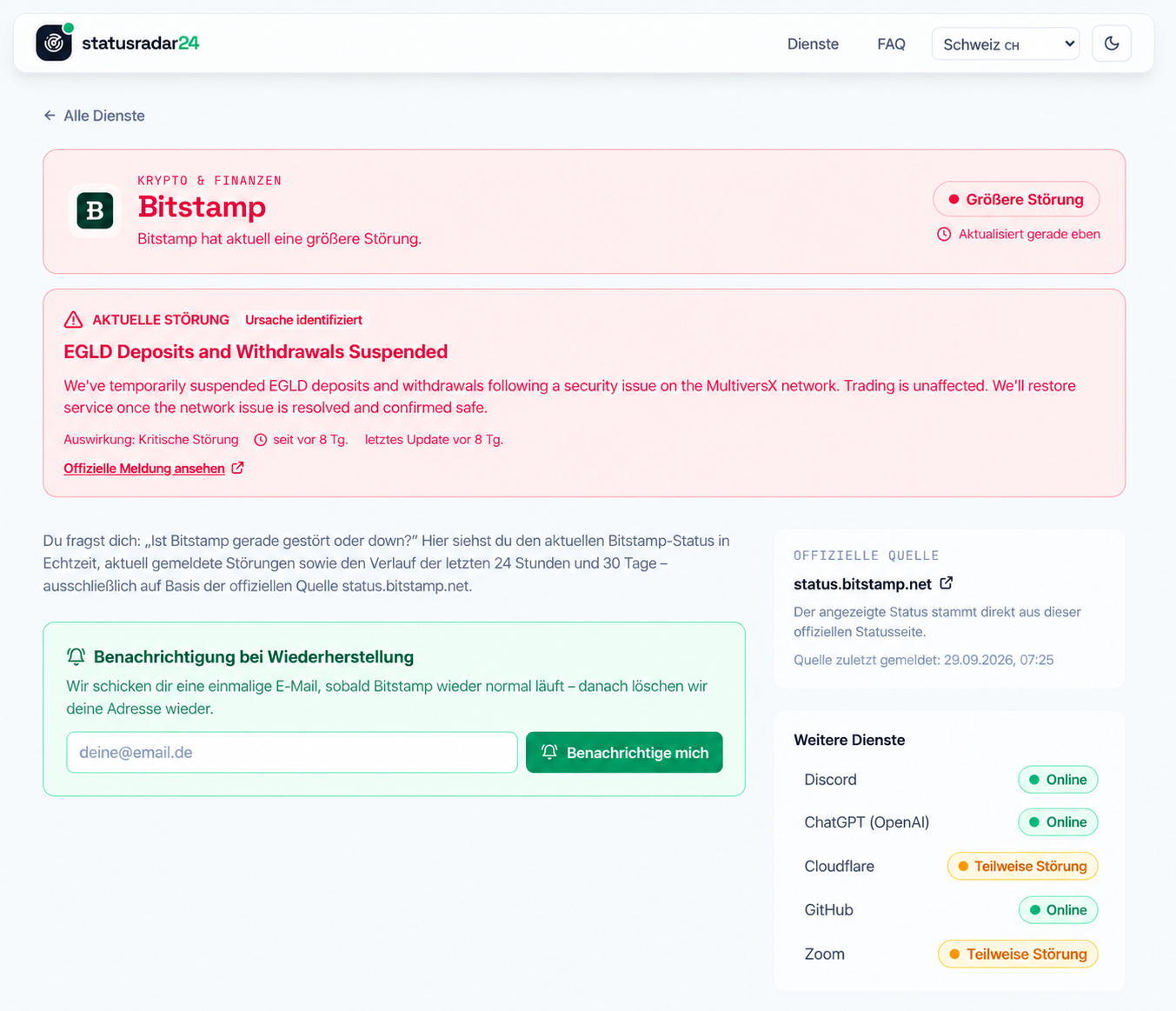The image size is (1176, 1011).
Task: Open GitHub in Weitere Dienste
Action: [x=829, y=910]
